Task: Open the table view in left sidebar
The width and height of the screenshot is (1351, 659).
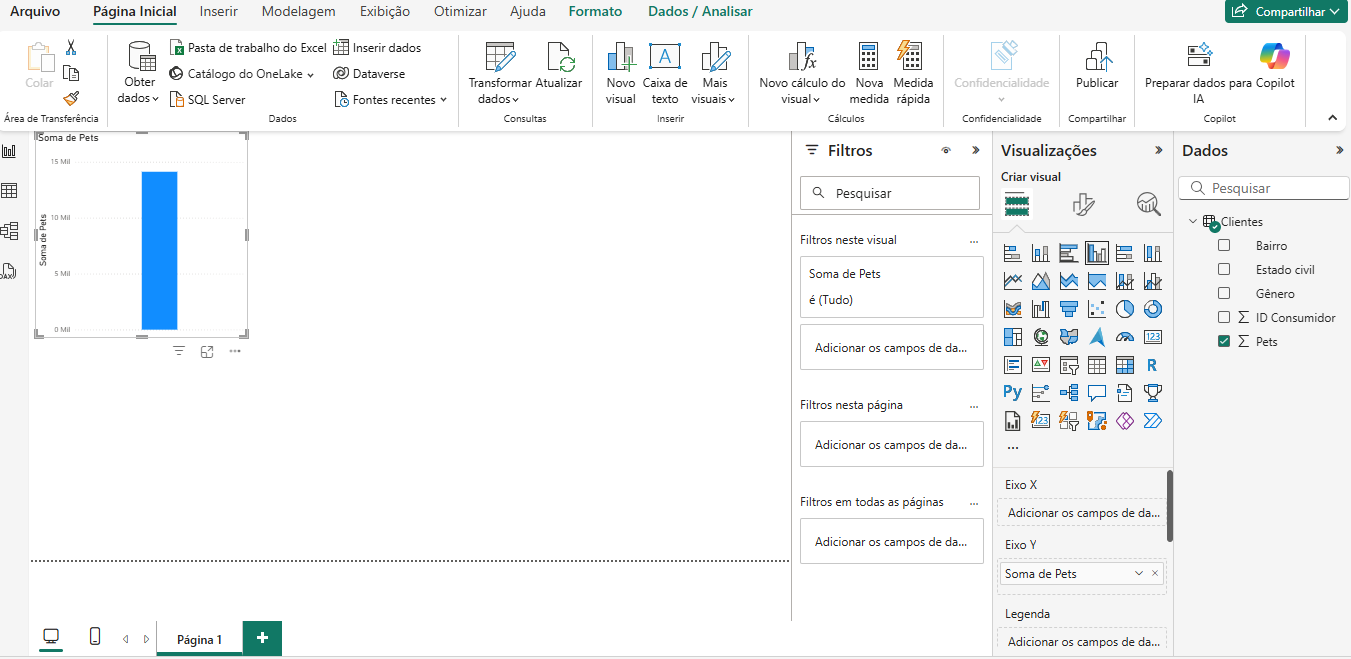Action: pyautogui.click(x=9, y=191)
